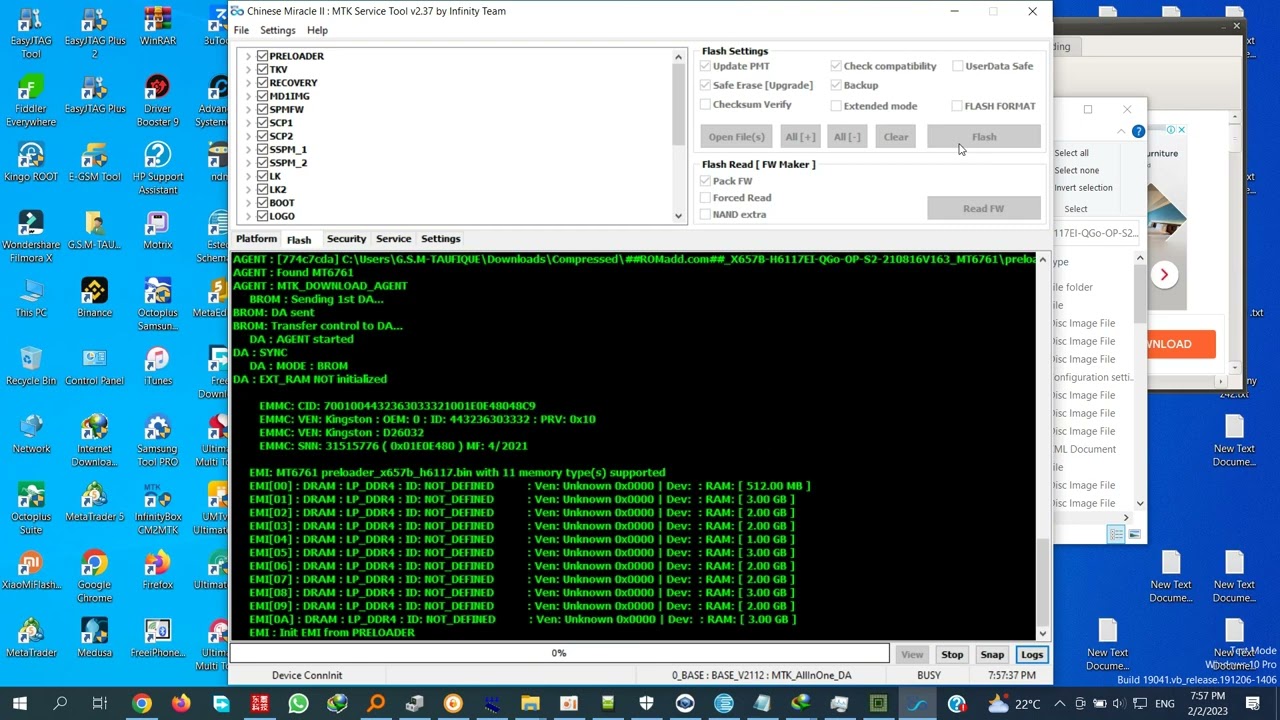Open the Driver Booster 9 desktop icon
The height and width of the screenshot is (720, 1280).
157,101
